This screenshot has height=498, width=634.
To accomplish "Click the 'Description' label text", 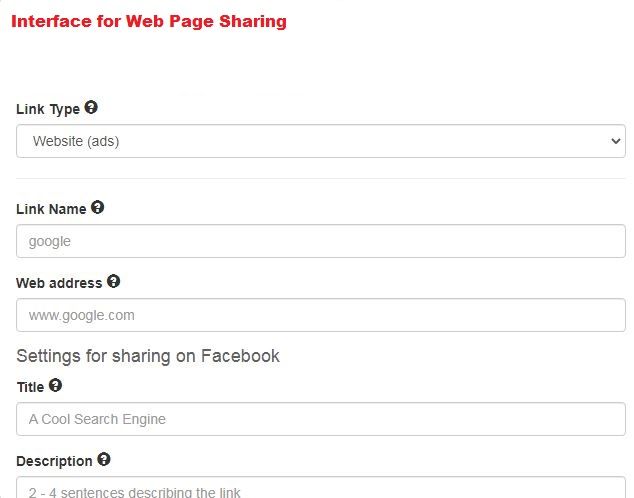I will click(x=54, y=461).
